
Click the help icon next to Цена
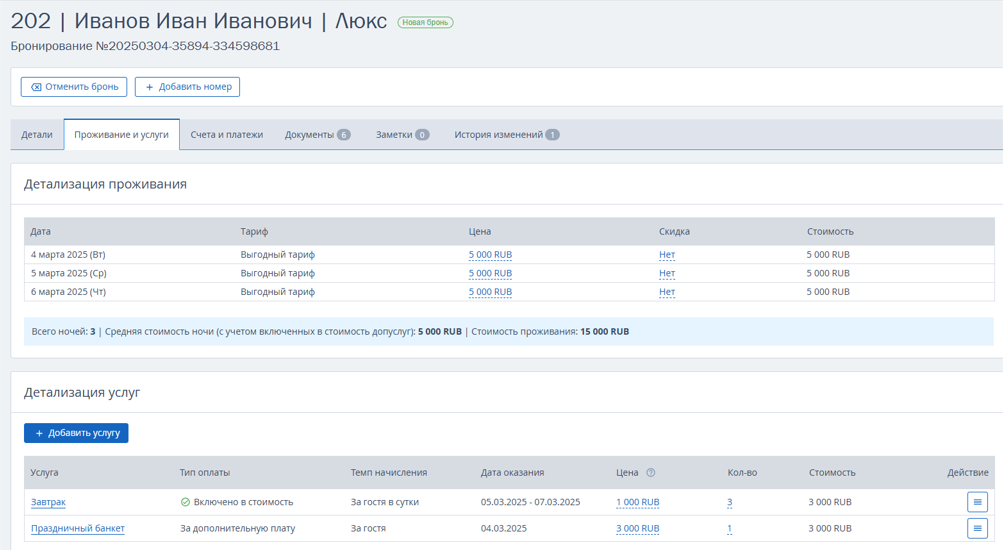click(x=651, y=473)
